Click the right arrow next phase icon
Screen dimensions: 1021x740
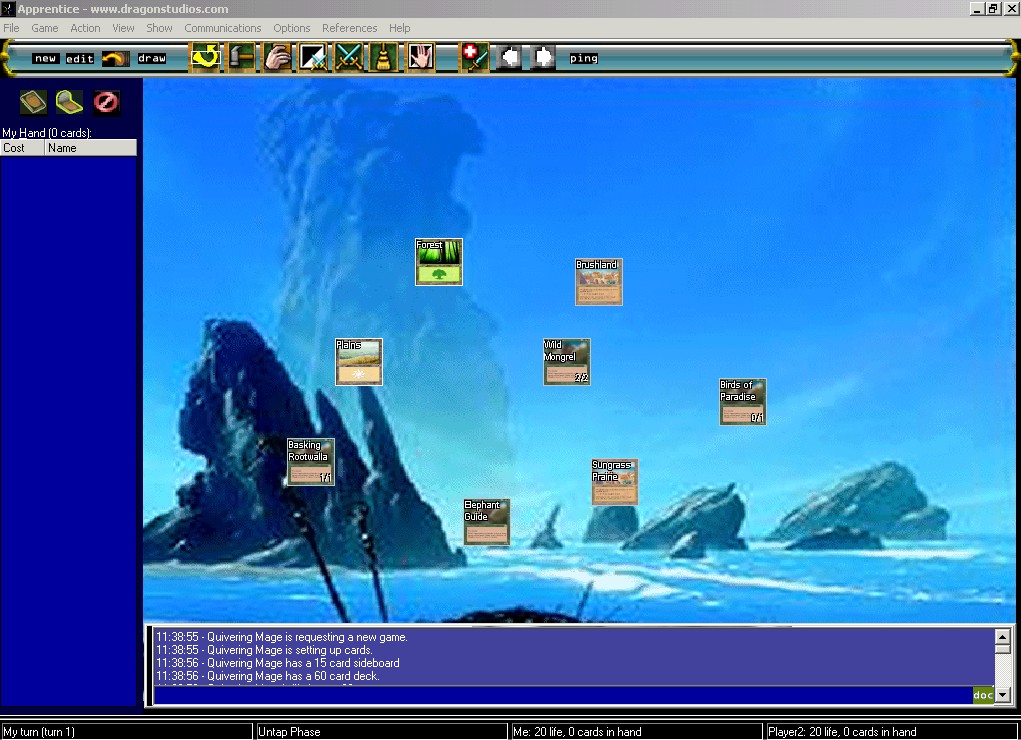[x=542, y=57]
